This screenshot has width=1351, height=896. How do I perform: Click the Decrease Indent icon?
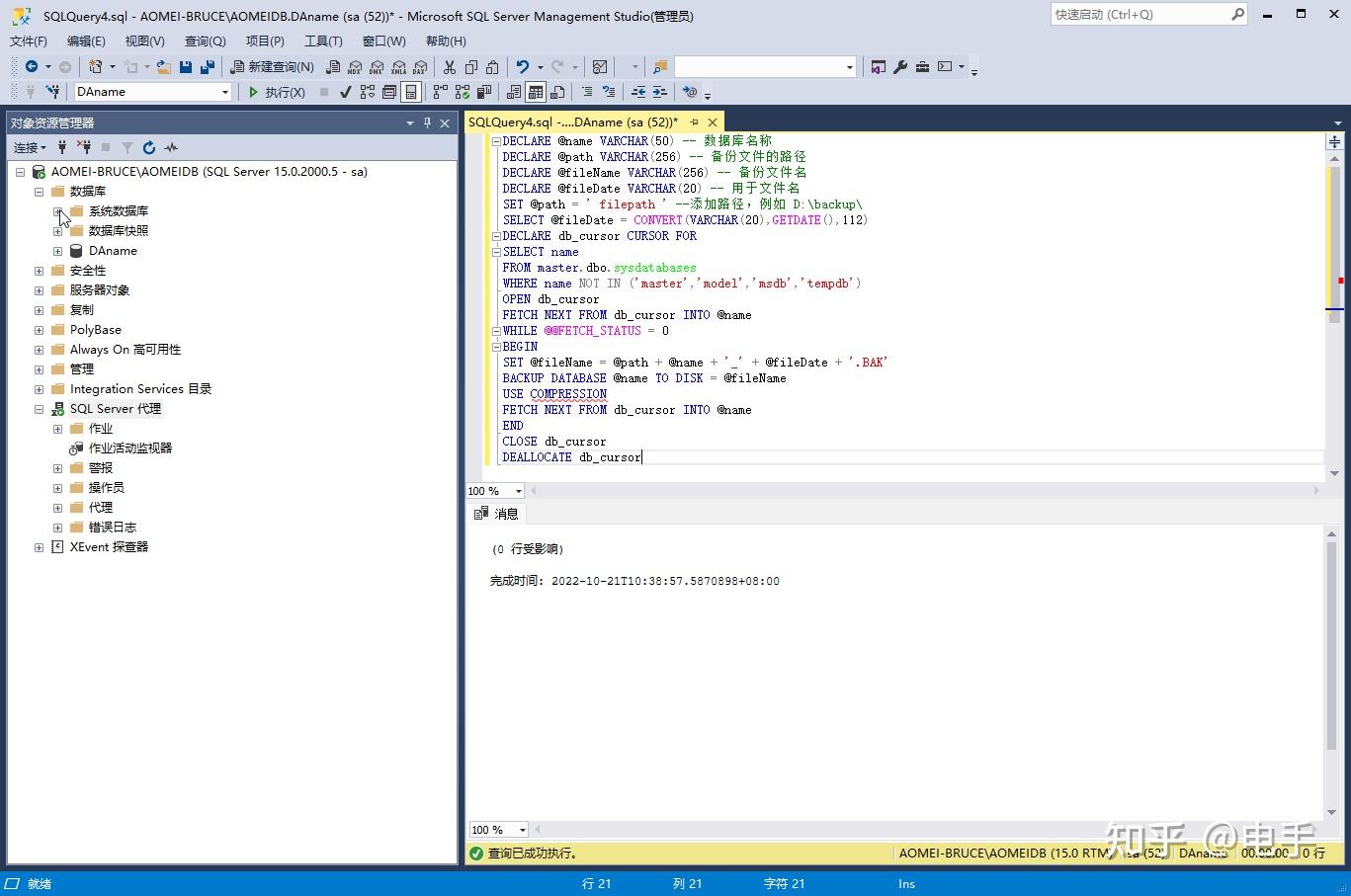coord(638,92)
